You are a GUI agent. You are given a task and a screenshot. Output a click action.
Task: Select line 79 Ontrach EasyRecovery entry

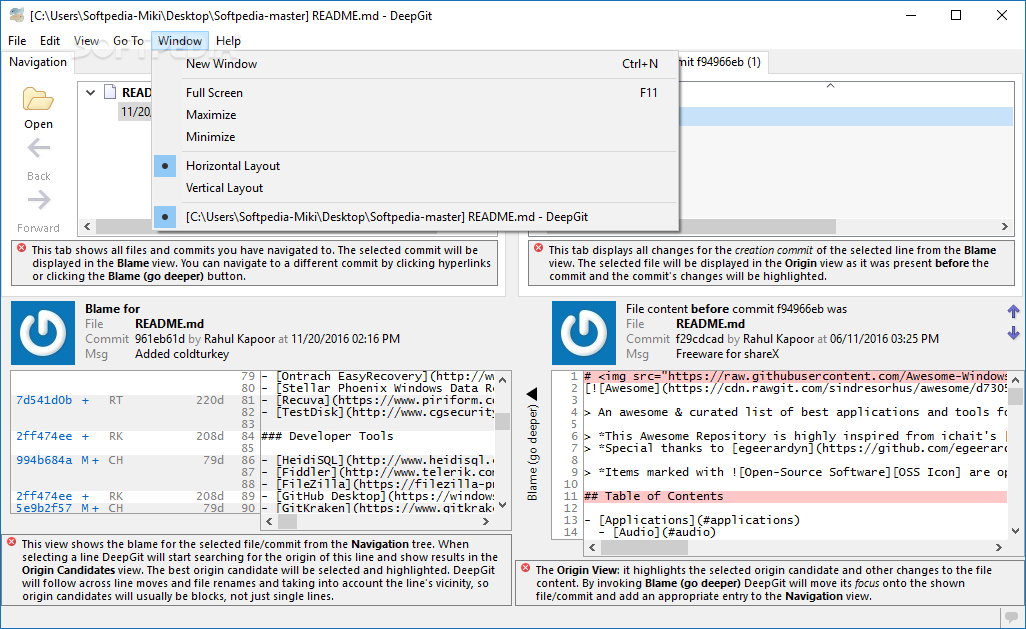tap(378, 376)
